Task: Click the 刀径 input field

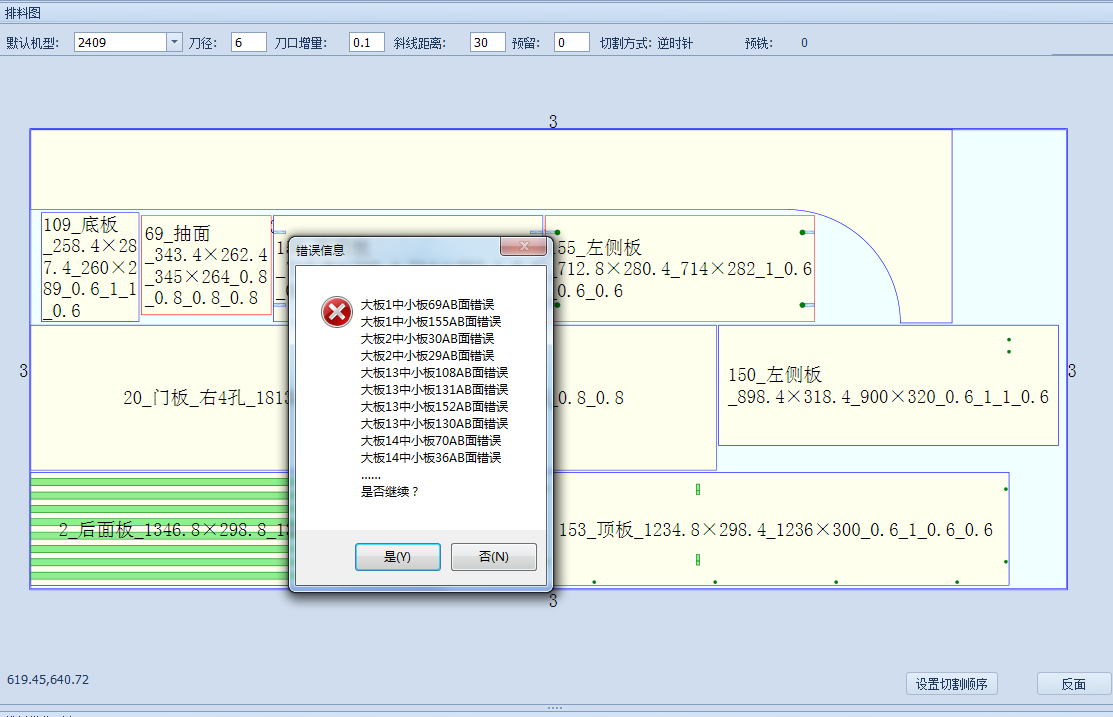Action: (x=248, y=43)
